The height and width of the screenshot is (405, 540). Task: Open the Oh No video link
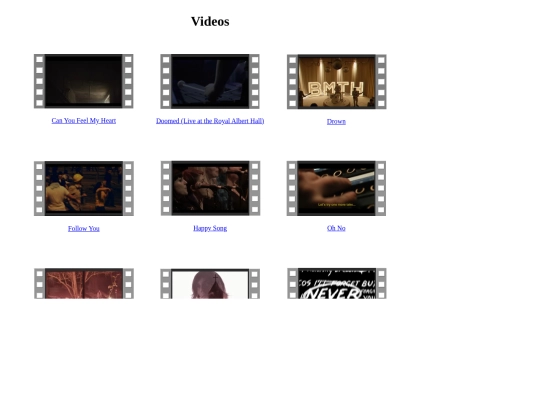click(336, 228)
